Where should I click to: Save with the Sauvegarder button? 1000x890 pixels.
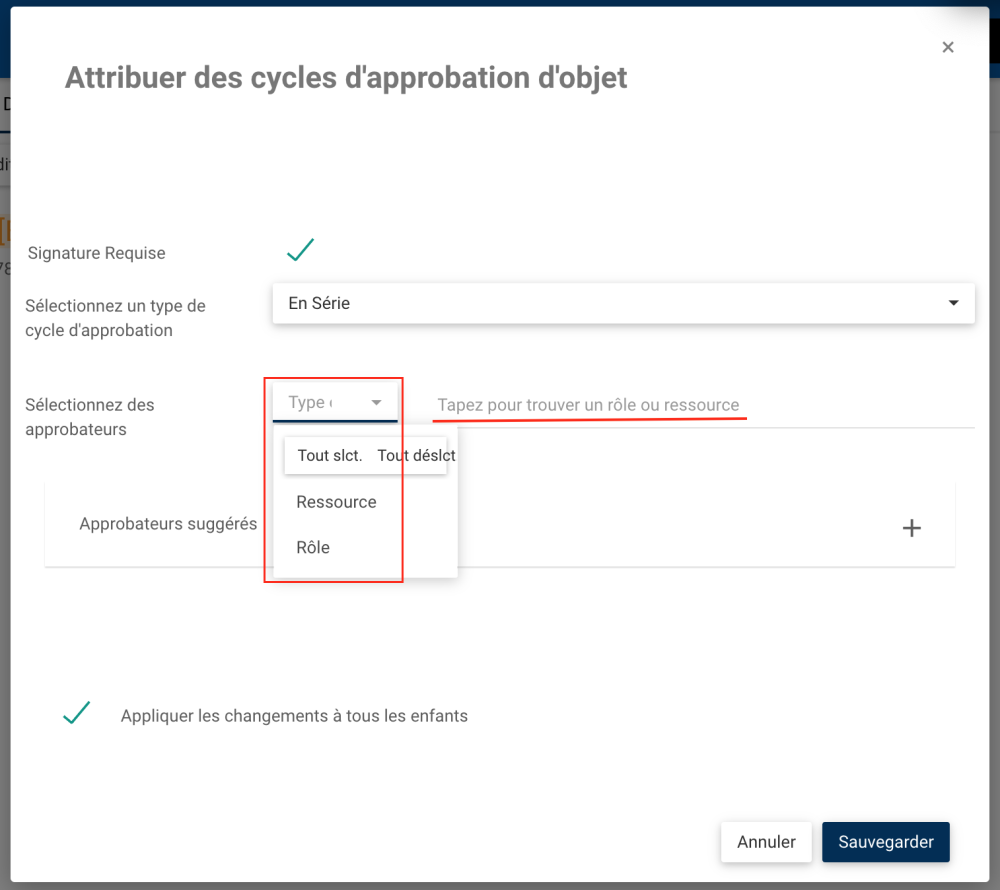coord(885,842)
